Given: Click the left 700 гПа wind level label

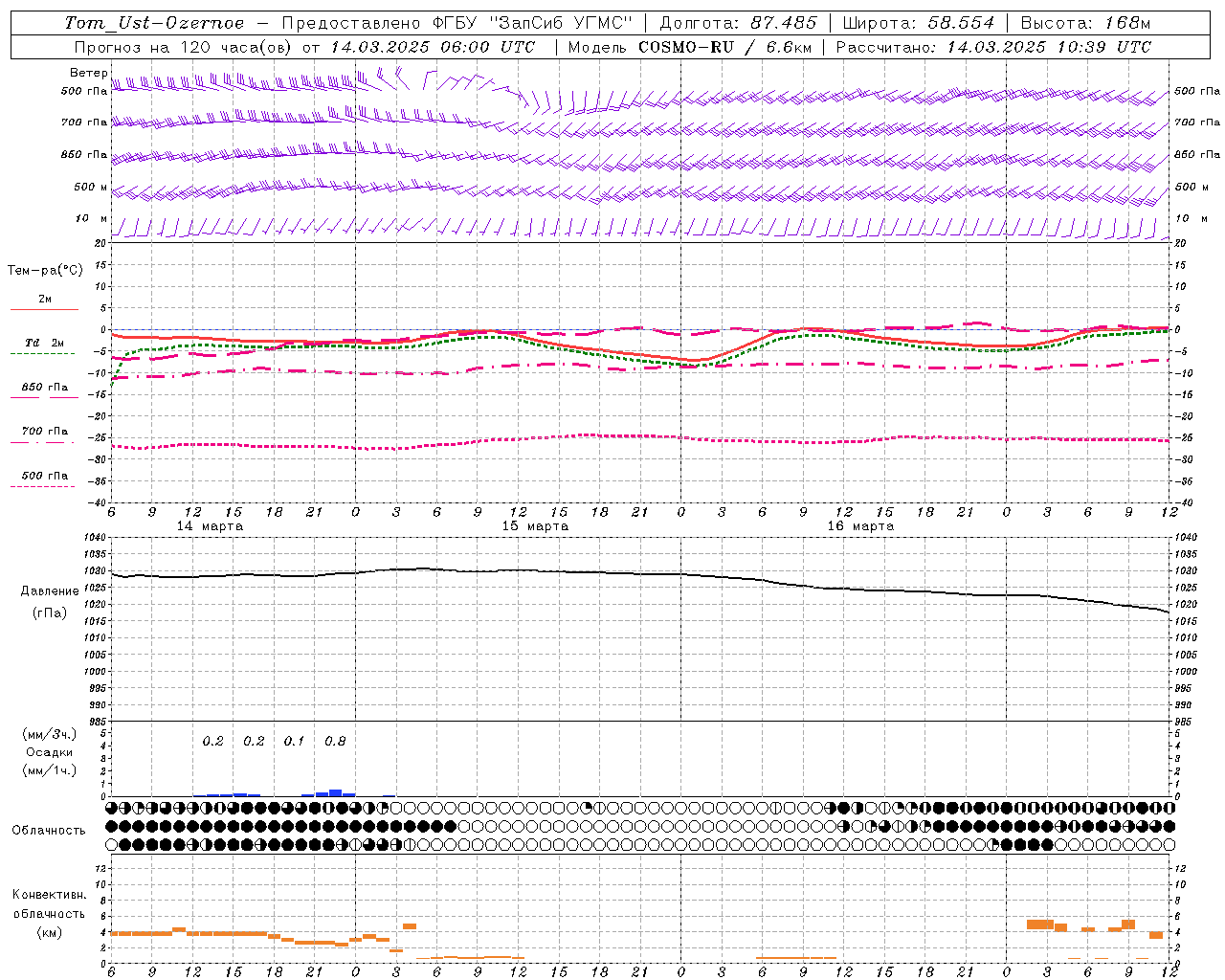Looking at the screenshot, I should [x=84, y=122].
